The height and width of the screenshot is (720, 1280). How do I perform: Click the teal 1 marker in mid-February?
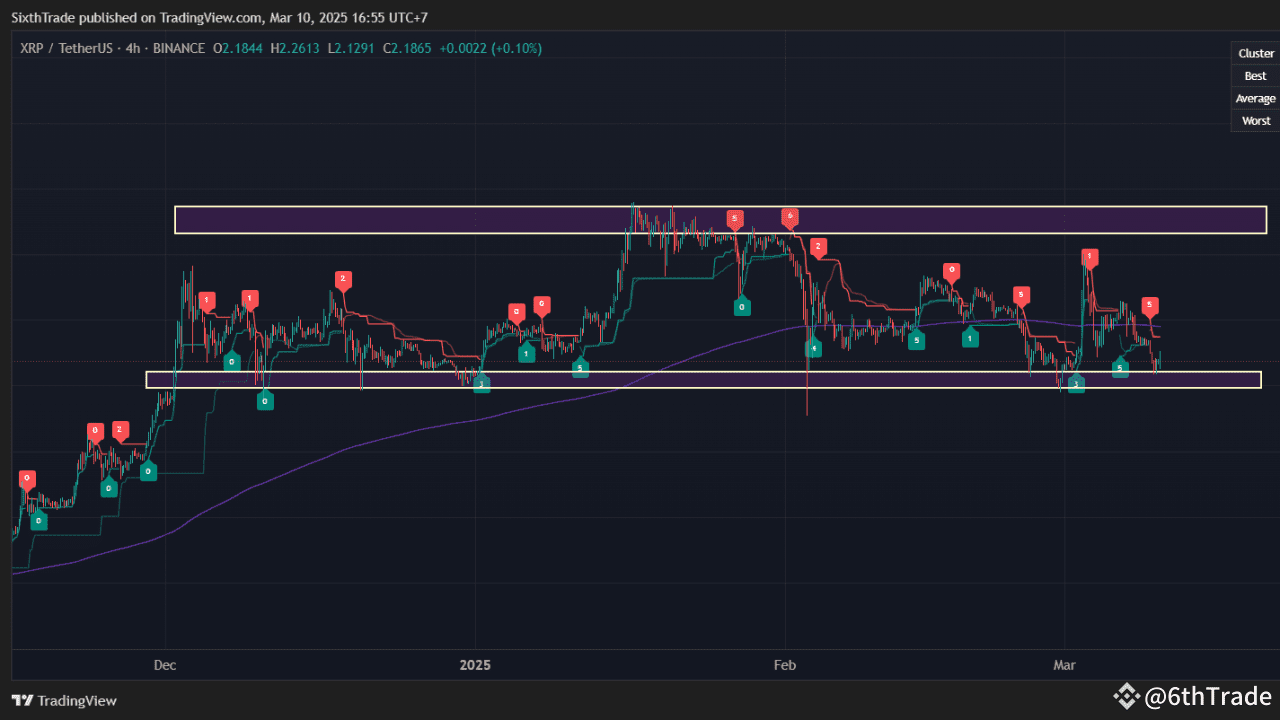pyautogui.click(x=969, y=338)
